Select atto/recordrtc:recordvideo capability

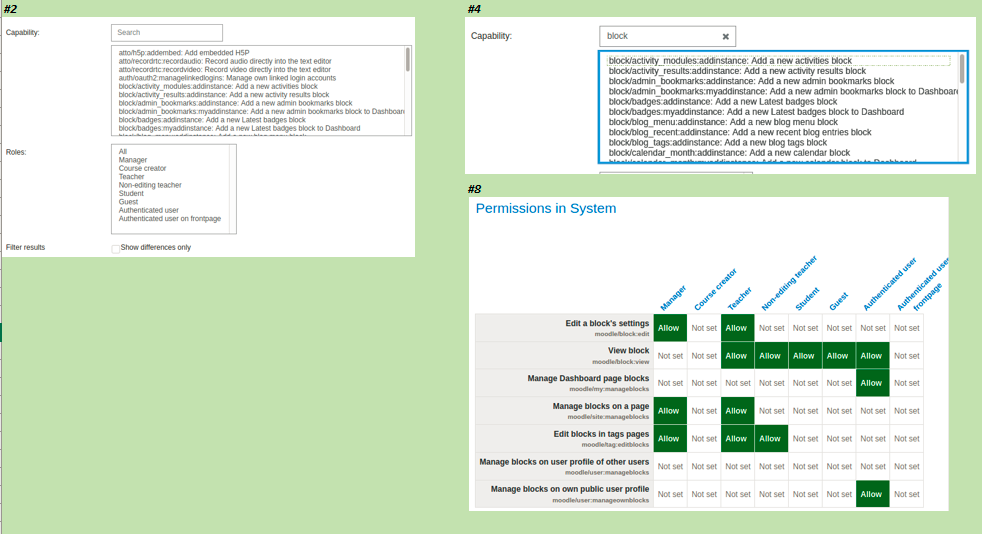click(225, 69)
